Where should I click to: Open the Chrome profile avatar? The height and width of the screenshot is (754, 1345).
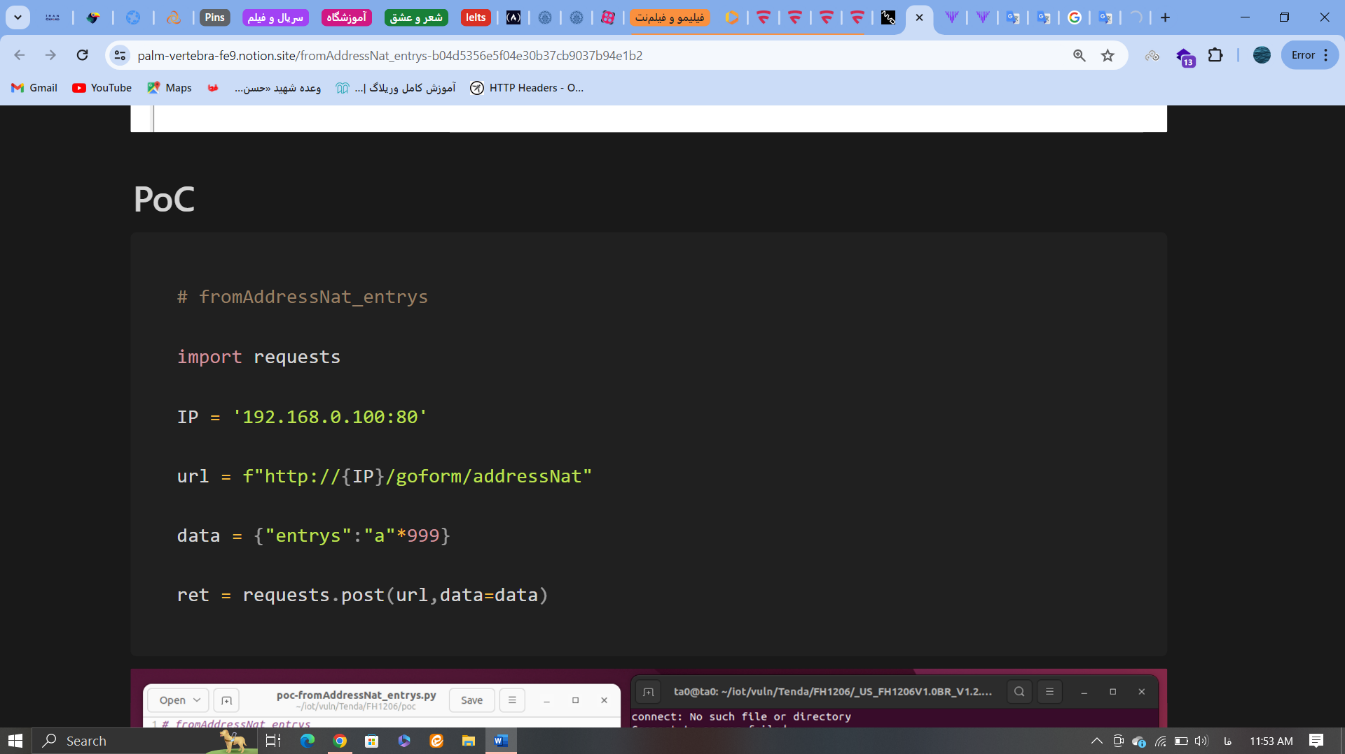point(1262,55)
